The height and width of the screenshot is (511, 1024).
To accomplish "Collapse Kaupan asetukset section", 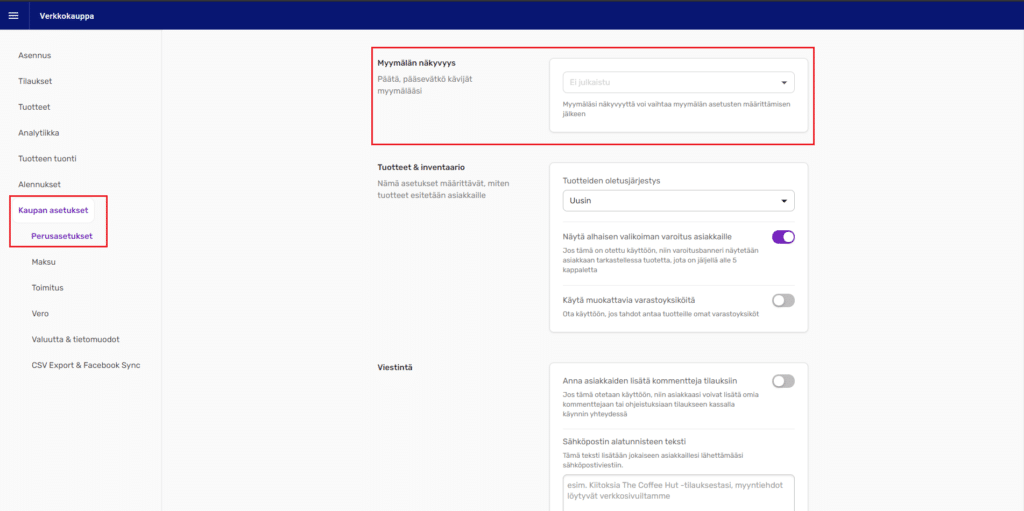I will [x=53, y=210].
